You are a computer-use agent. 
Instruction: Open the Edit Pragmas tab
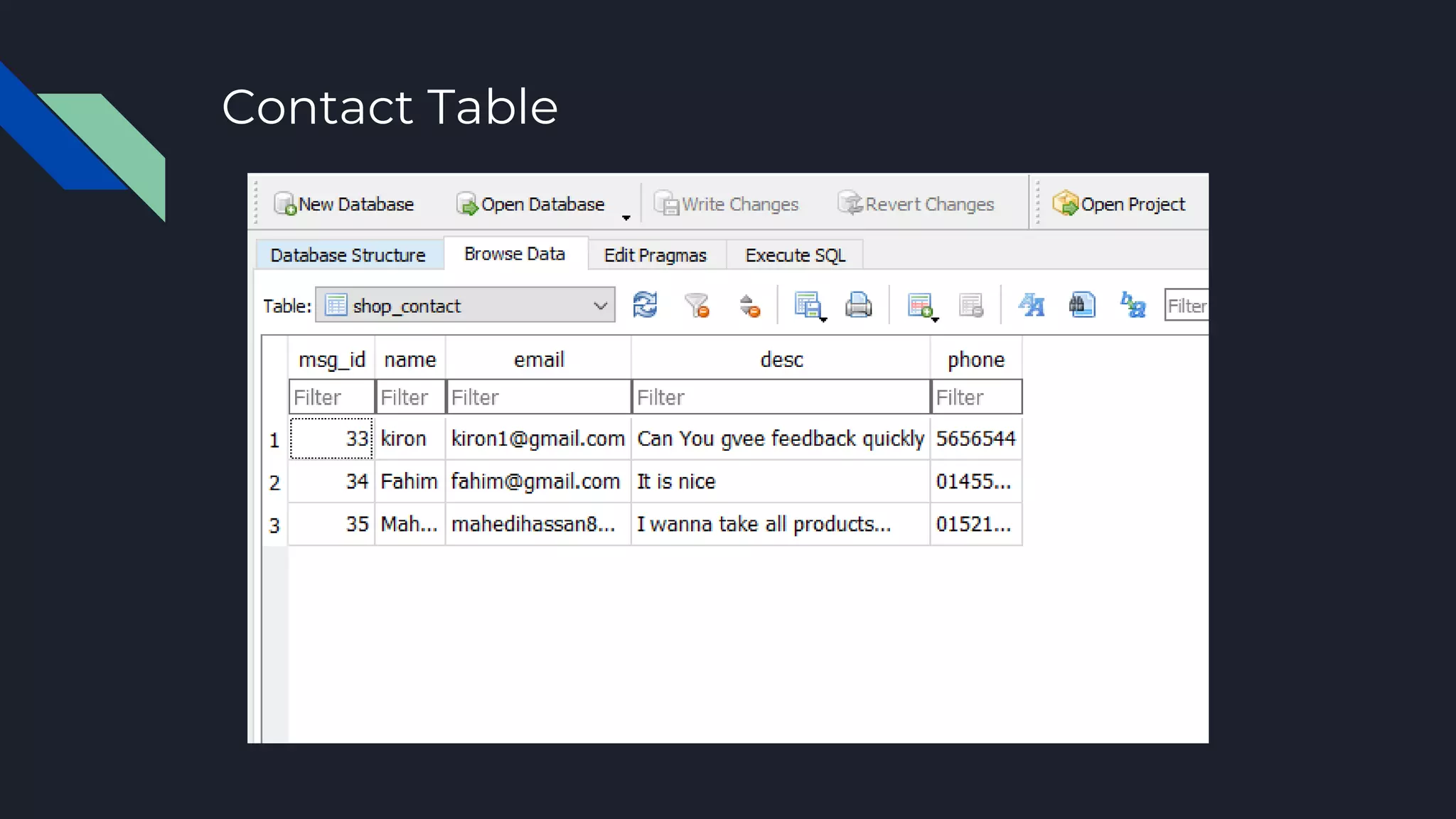coord(655,255)
